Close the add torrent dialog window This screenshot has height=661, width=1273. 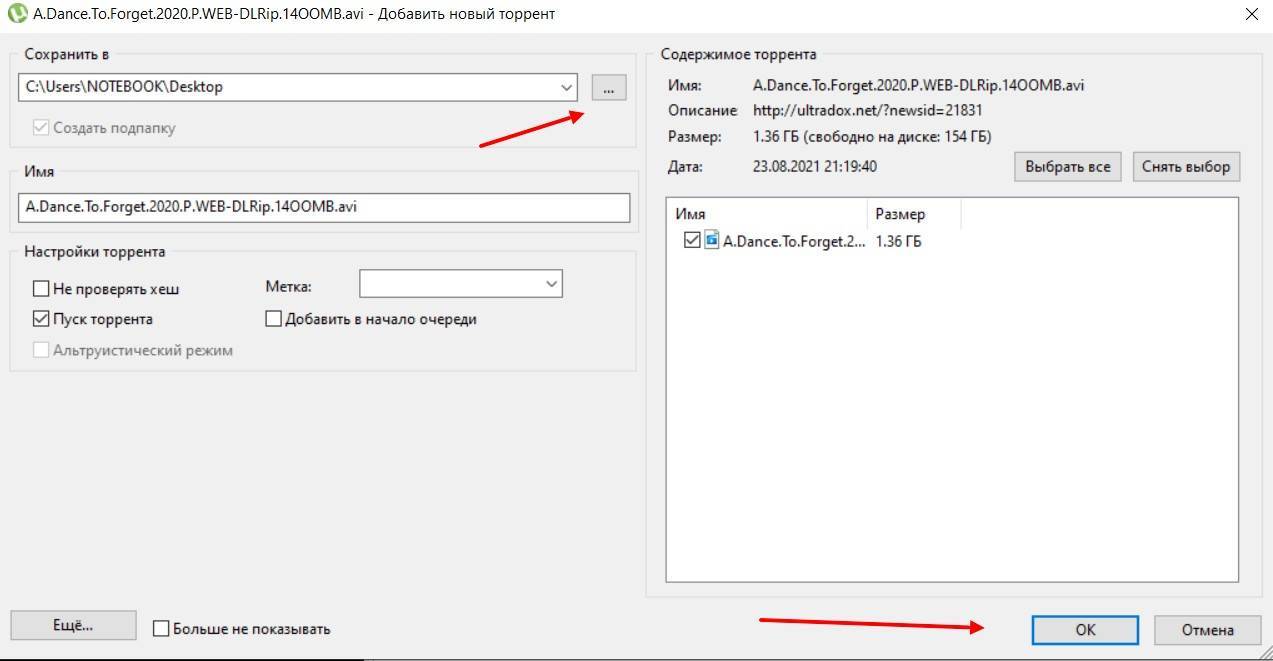coord(1251,14)
